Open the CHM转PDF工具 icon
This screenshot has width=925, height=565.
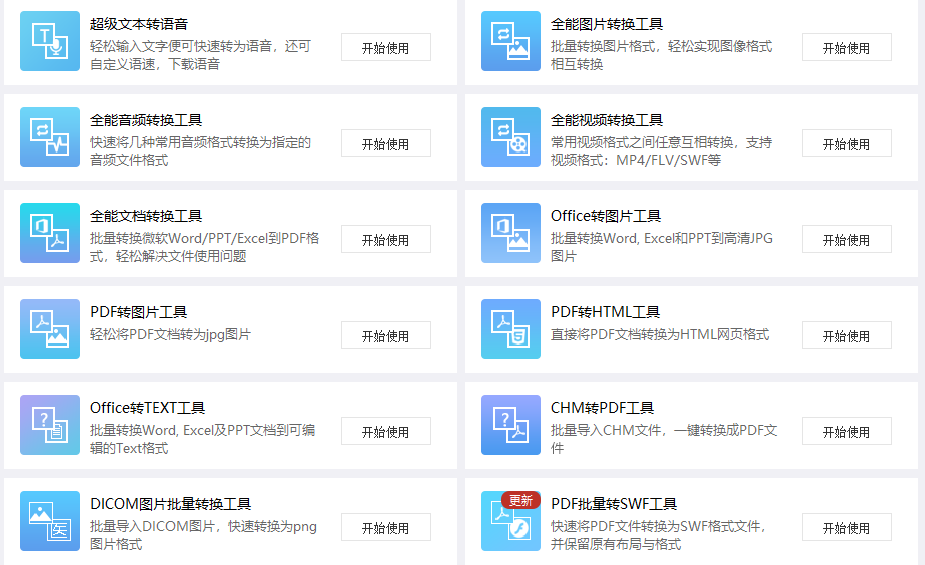[x=511, y=425]
